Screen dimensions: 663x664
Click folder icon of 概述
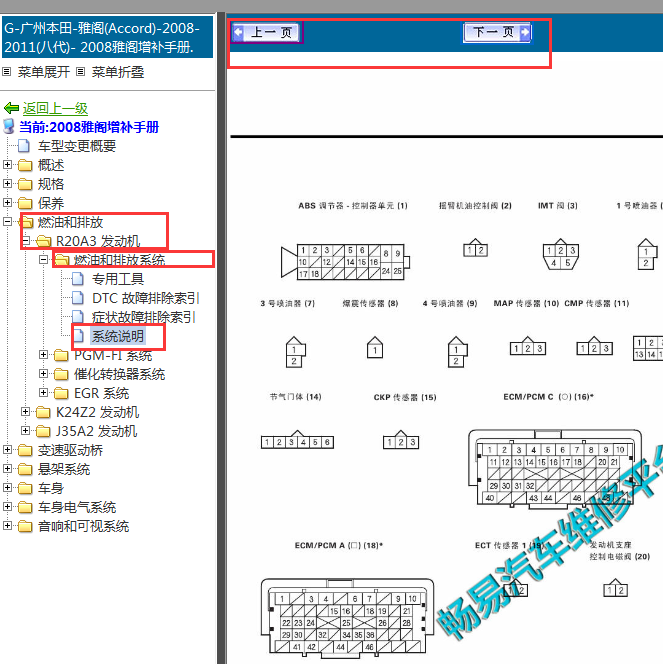[x=25, y=165]
